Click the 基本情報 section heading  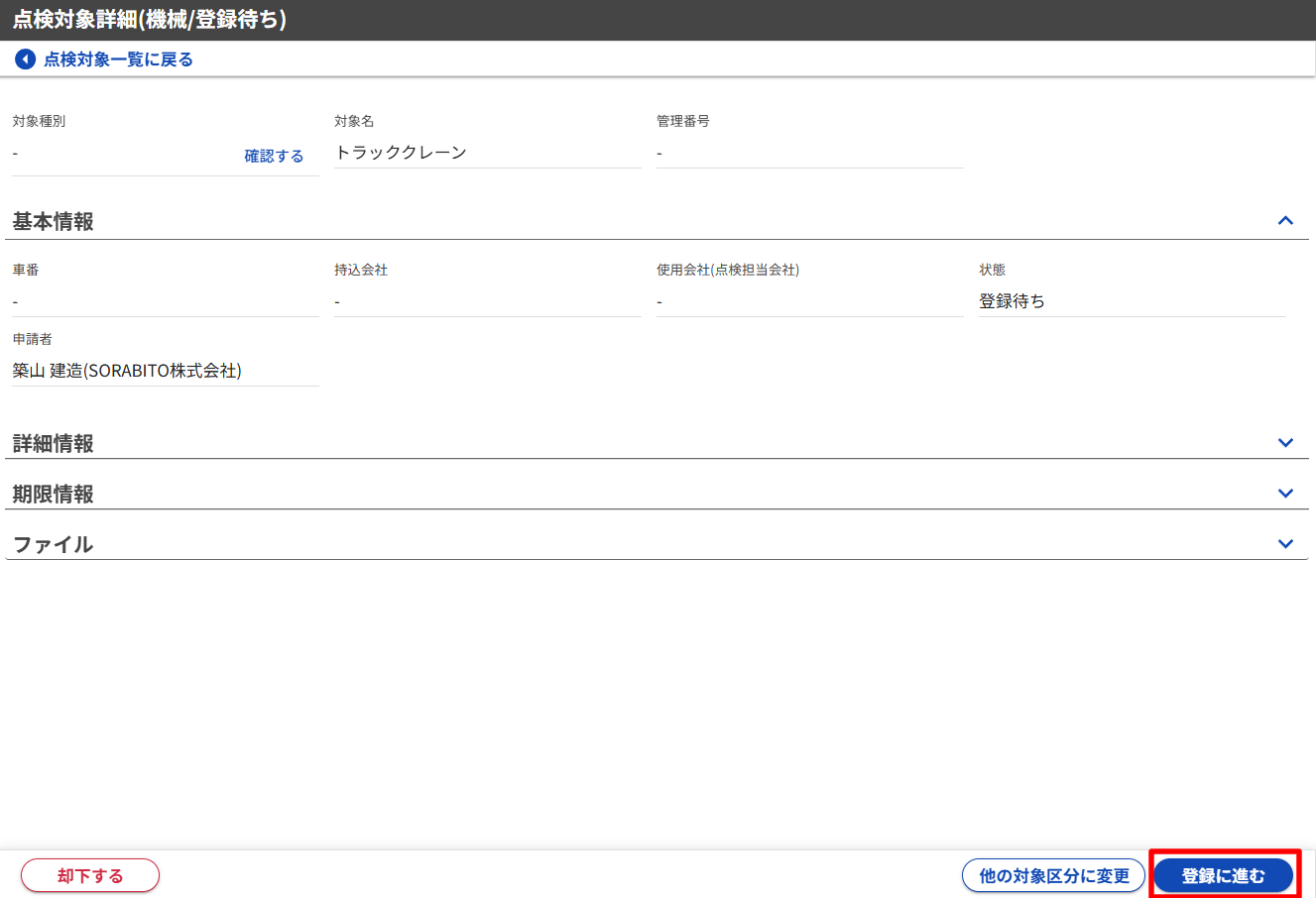(53, 222)
